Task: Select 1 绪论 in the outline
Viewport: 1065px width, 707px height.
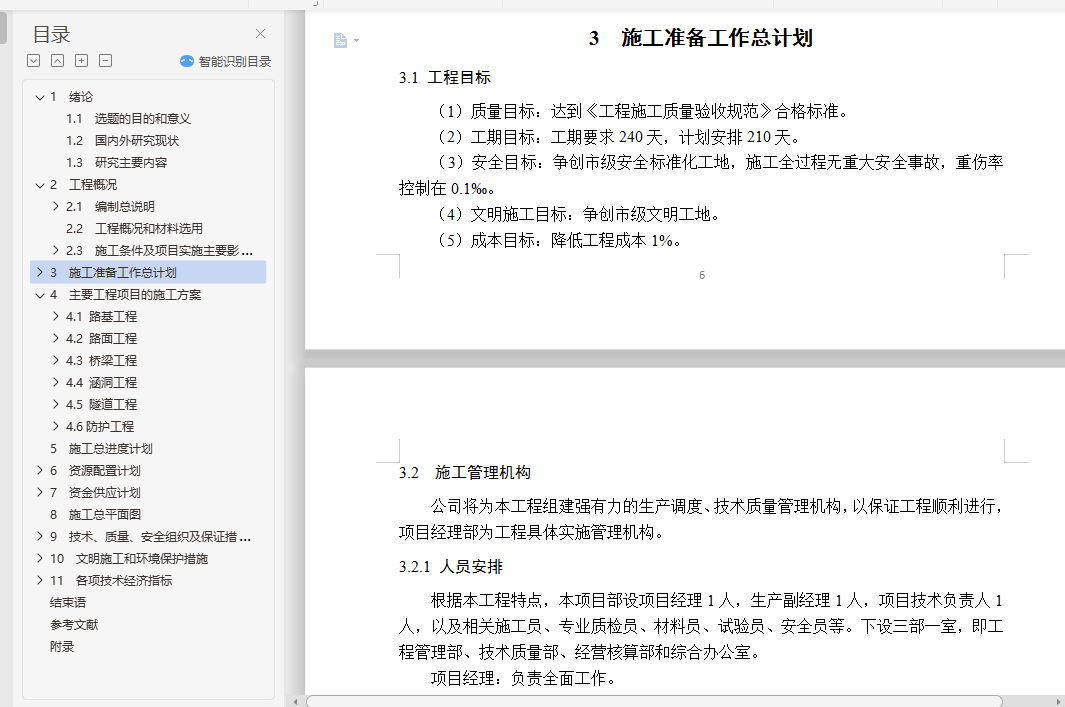Action: tap(71, 97)
